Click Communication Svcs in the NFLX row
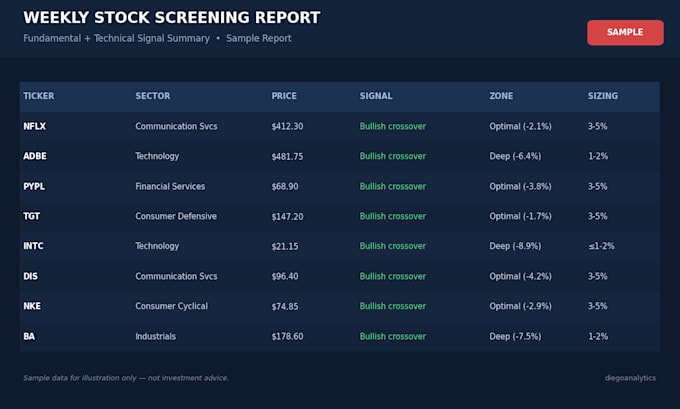Image resolution: width=680 pixels, height=409 pixels. coord(177,126)
